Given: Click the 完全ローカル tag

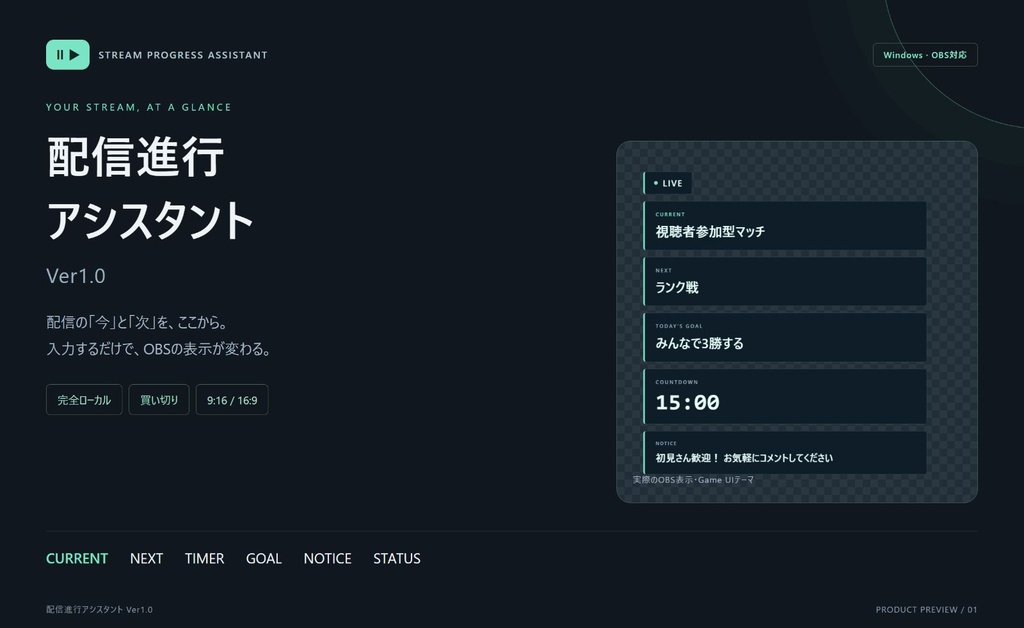Looking at the screenshot, I should (x=84, y=400).
